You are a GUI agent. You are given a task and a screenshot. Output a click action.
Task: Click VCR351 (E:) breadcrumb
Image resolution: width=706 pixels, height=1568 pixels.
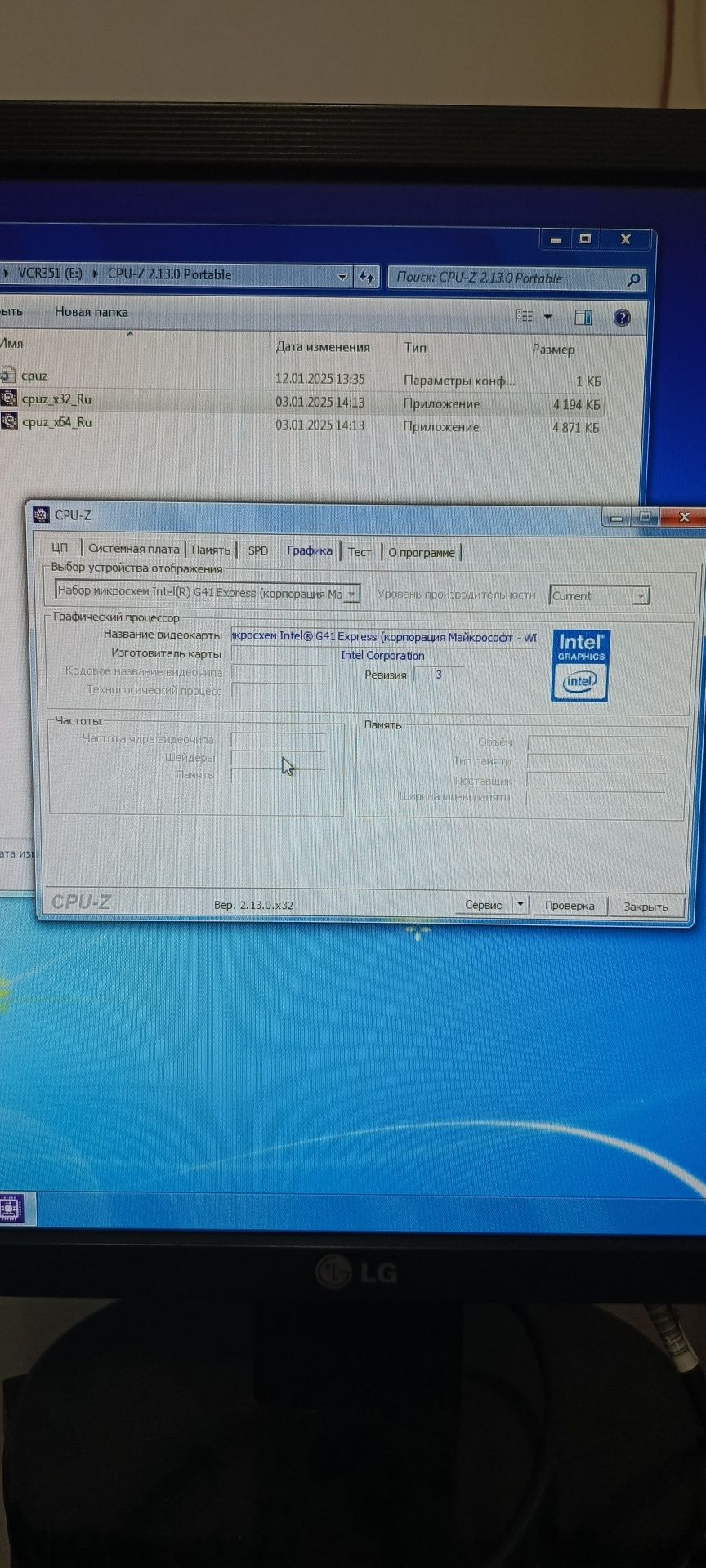50,273
